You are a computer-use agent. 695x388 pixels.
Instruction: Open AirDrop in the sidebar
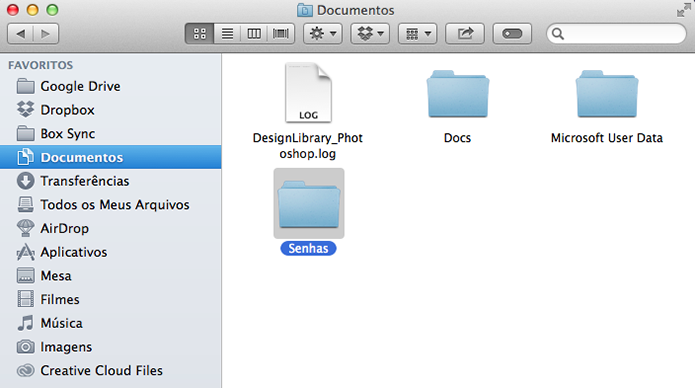[111, 228]
